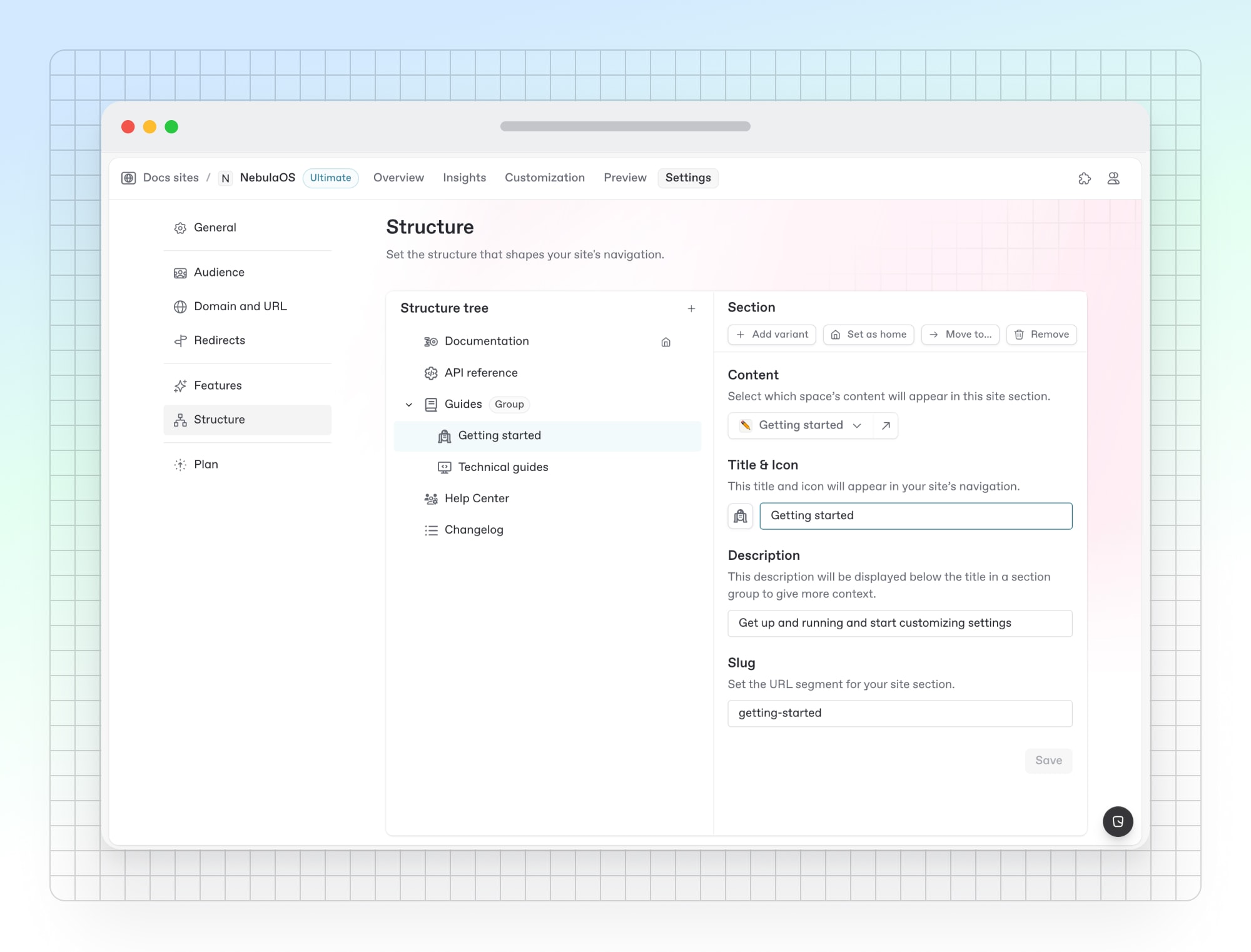Screen dimensions: 1251x952
Task: Open the section icon picker button
Action: coord(740,516)
